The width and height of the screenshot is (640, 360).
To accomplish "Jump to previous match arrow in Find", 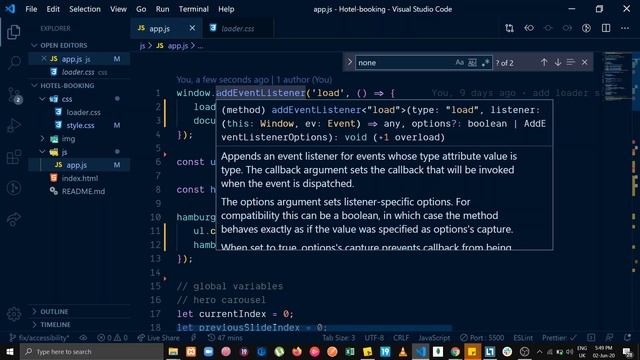I will (544, 62).
